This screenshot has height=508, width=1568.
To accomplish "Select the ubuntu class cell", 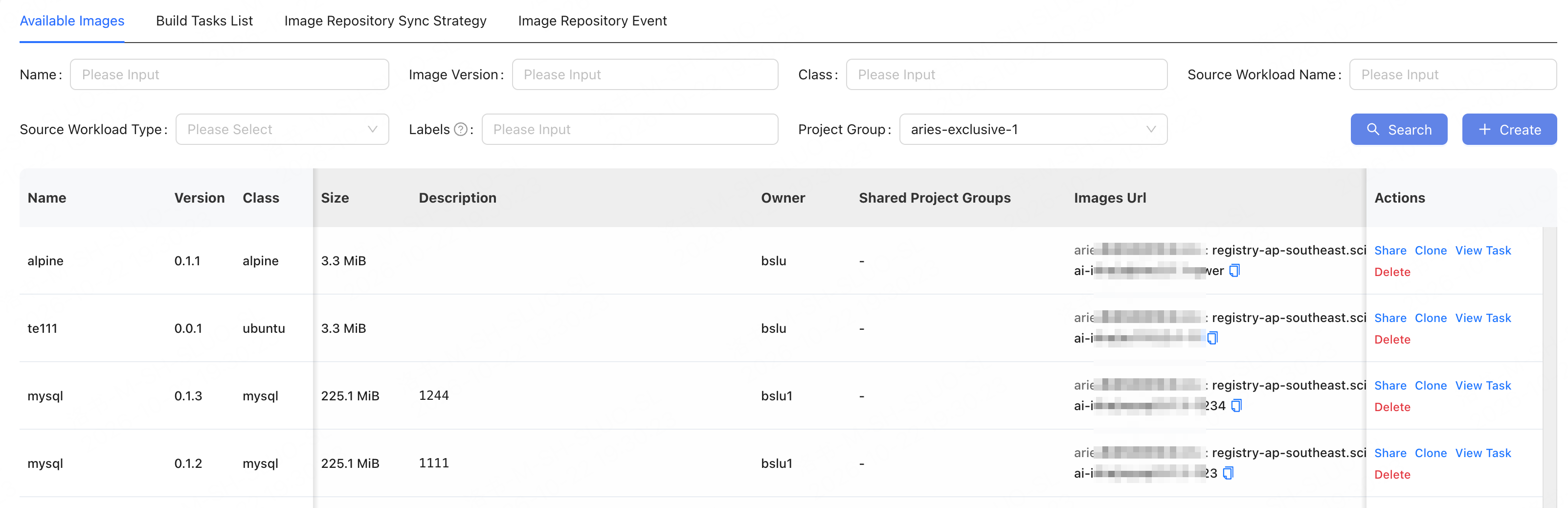I will tap(264, 328).
